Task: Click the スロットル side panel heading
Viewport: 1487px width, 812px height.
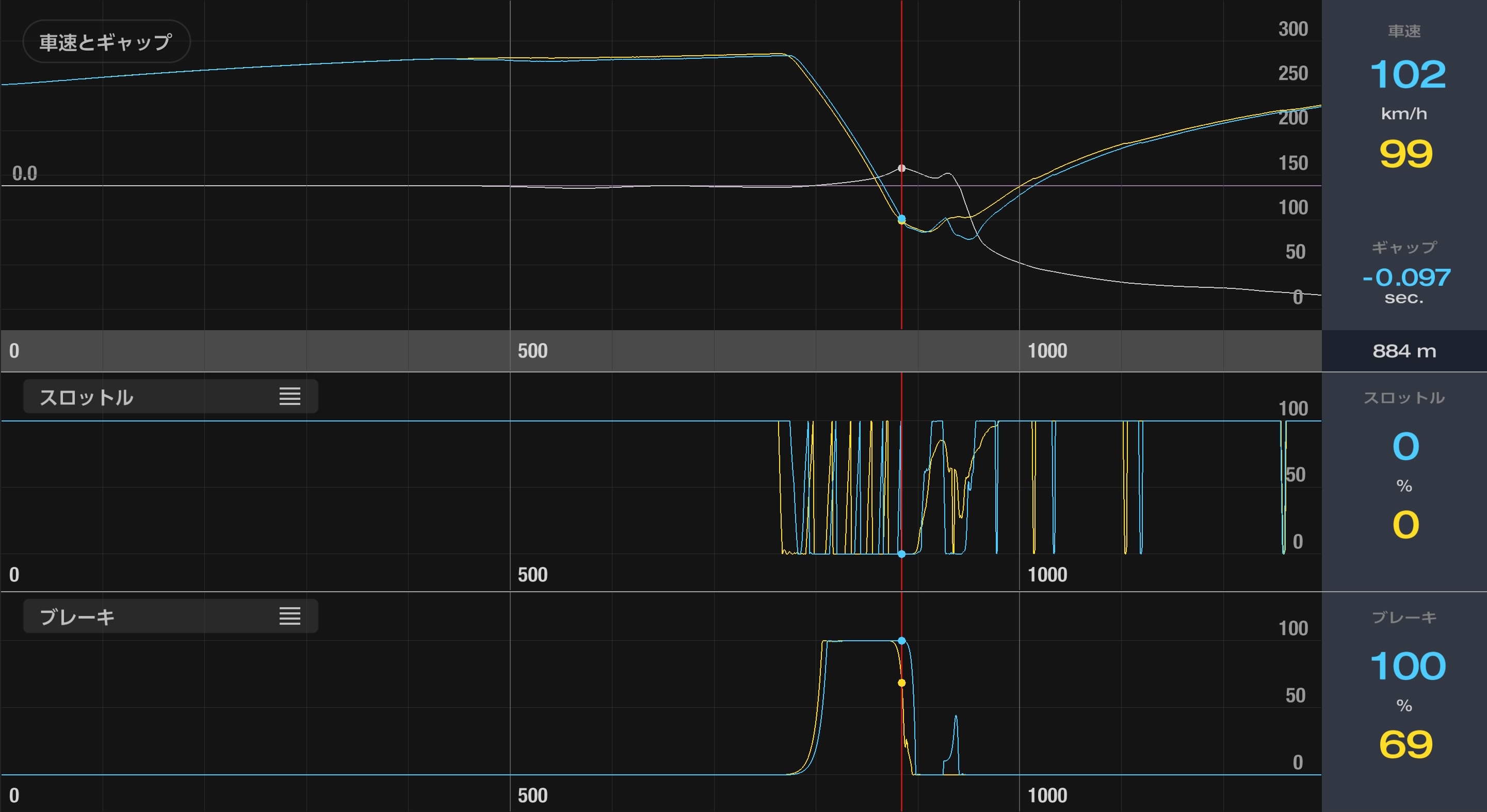Action: click(x=1404, y=398)
